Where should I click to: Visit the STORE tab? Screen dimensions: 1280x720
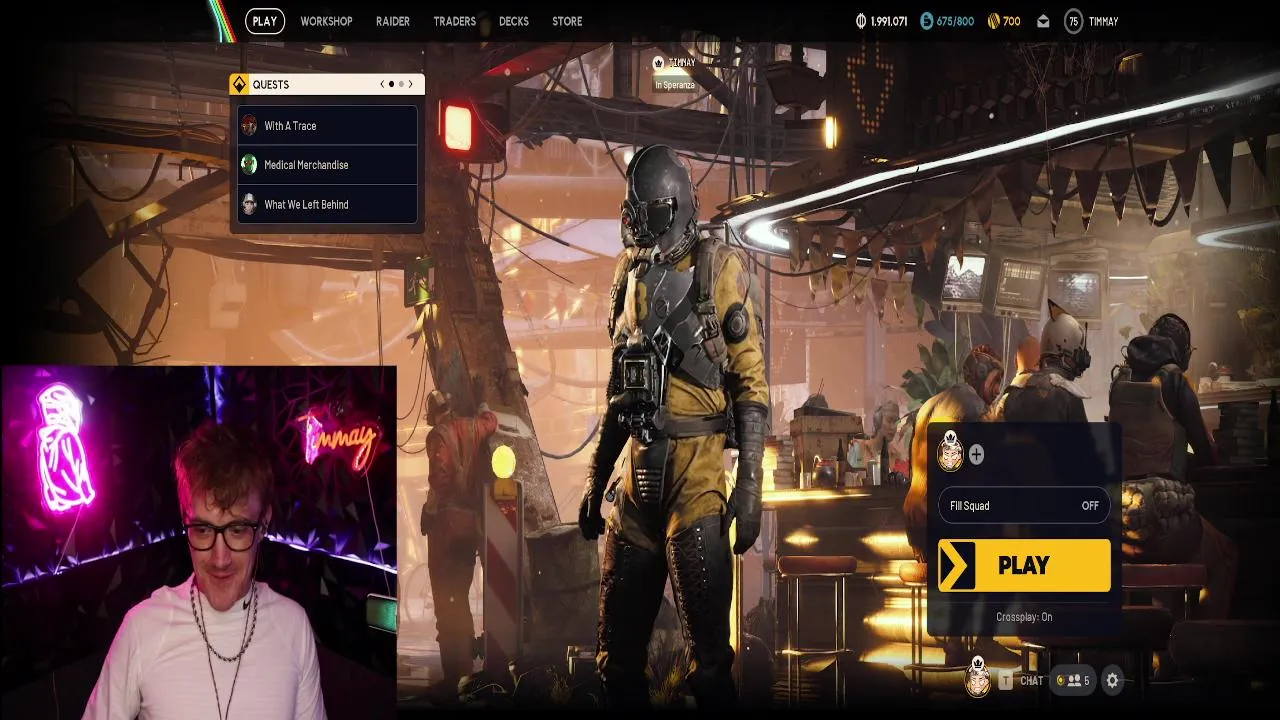coord(567,21)
